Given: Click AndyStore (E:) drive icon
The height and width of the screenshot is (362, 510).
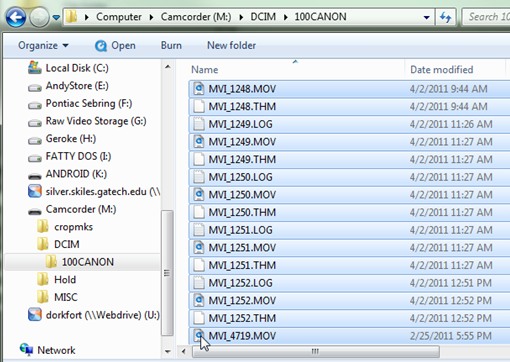Looking at the screenshot, I should click(35, 88).
